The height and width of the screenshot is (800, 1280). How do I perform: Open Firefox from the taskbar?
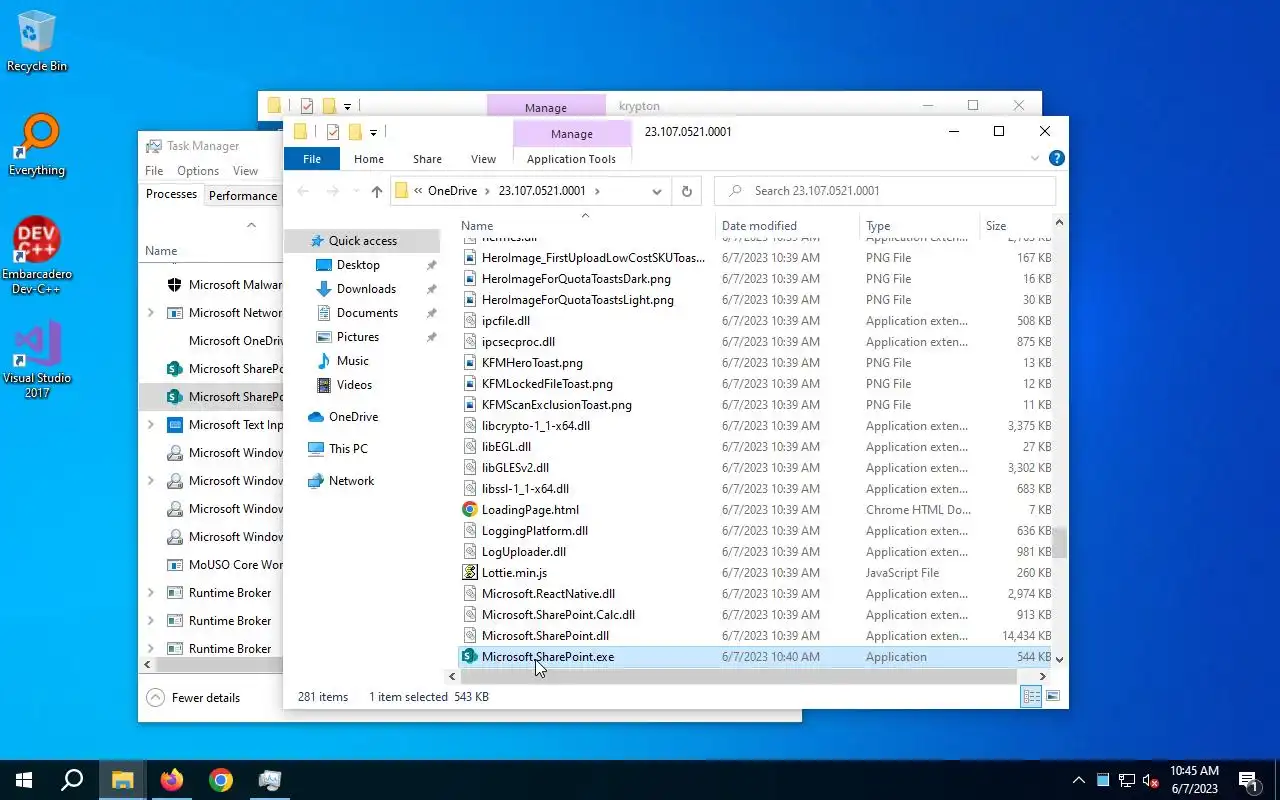coord(172,780)
